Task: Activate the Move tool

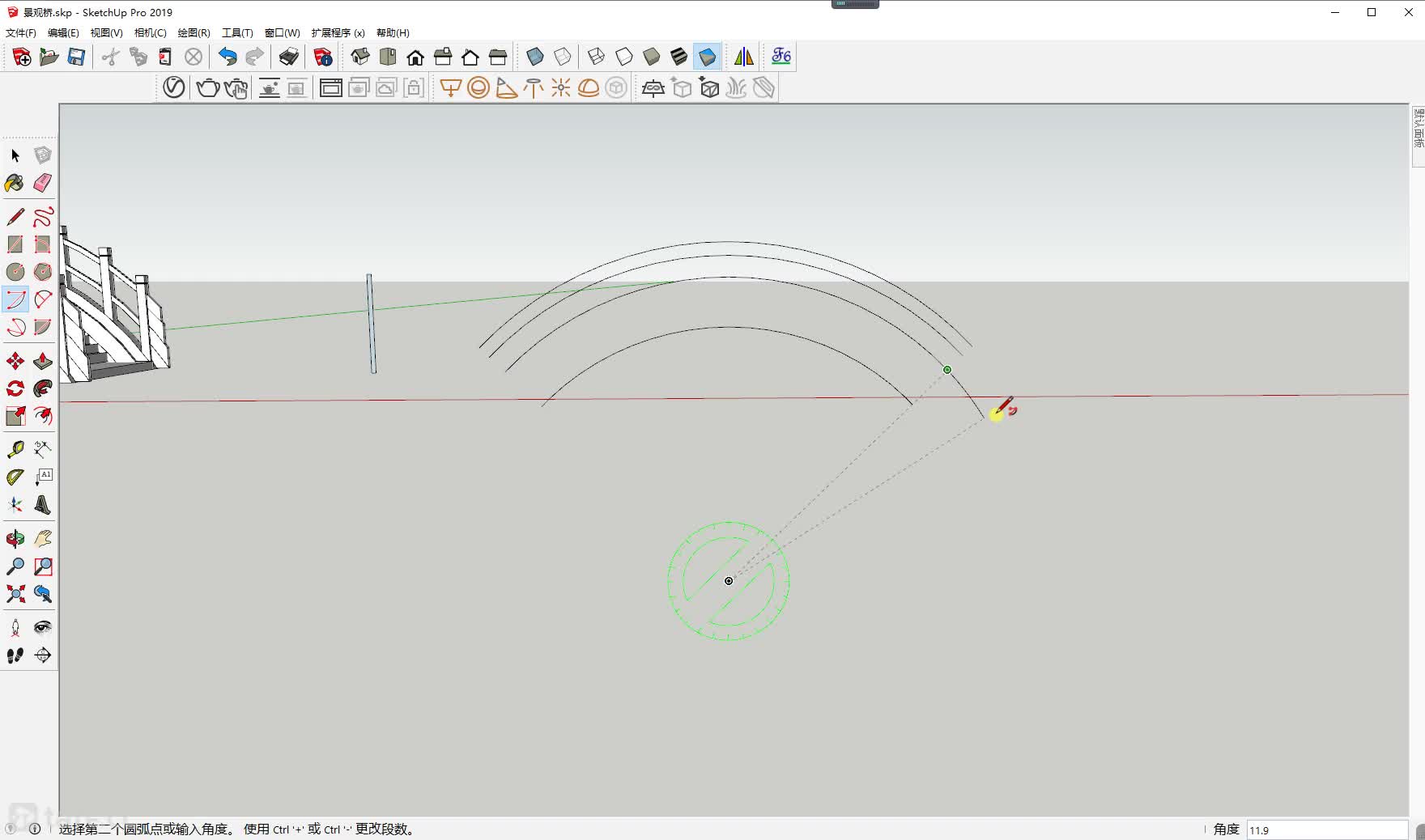Action: (x=15, y=361)
